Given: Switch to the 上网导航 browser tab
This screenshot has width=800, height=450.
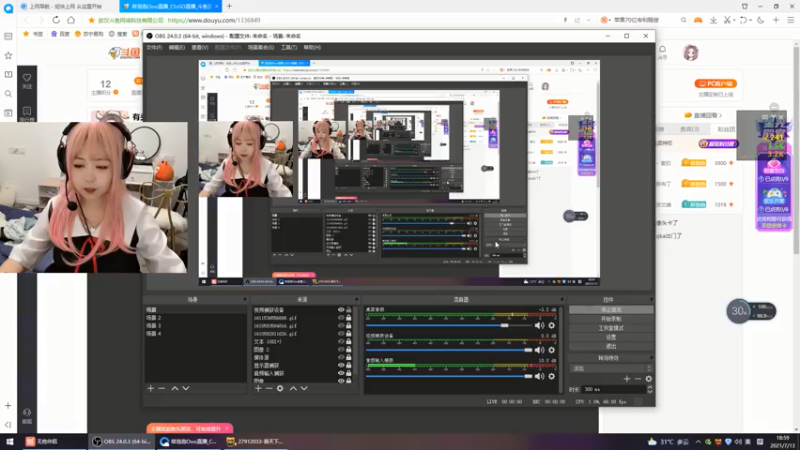Looking at the screenshot, I should pos(64,6).
